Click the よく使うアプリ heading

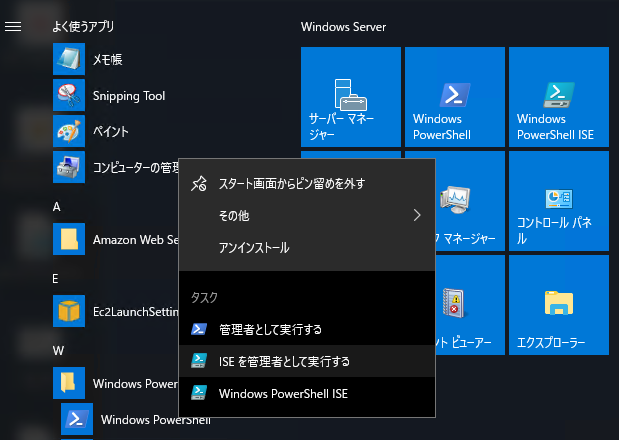[x=83, y=26]
